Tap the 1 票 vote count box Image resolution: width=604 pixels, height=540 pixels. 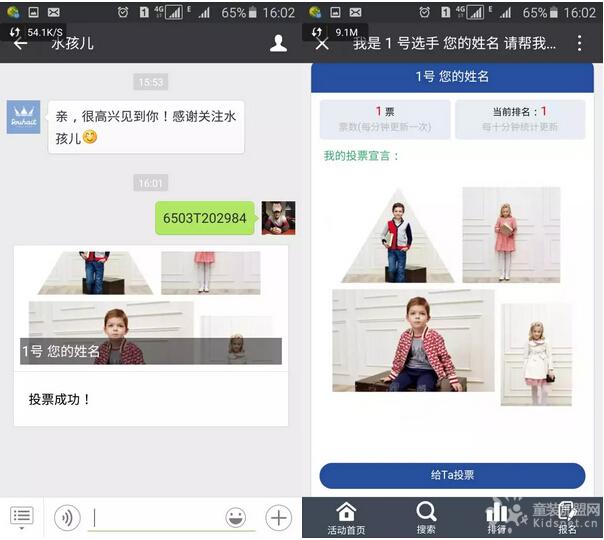pos(385,119)
